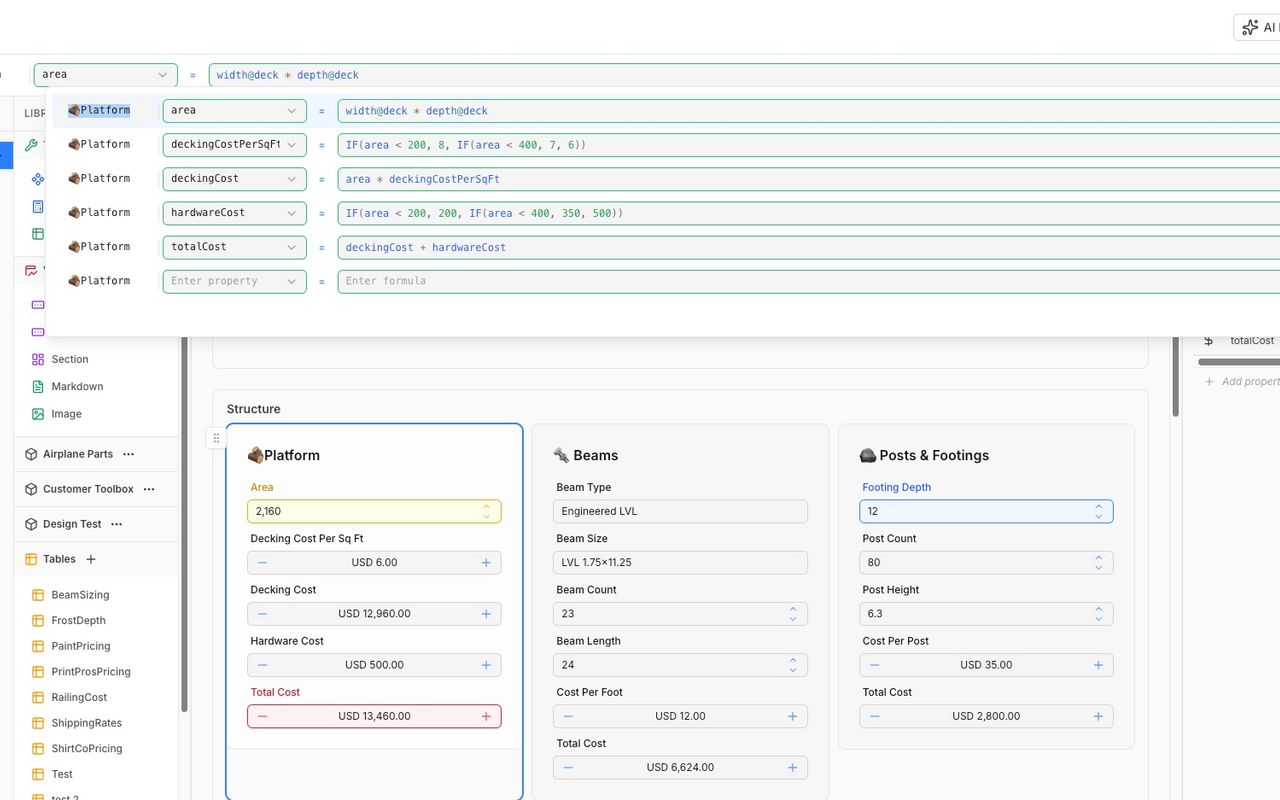Screen dimensions: 1280x800
Task: Open the area property dropdown in the Platform row
Action: [x=234, y=111]
